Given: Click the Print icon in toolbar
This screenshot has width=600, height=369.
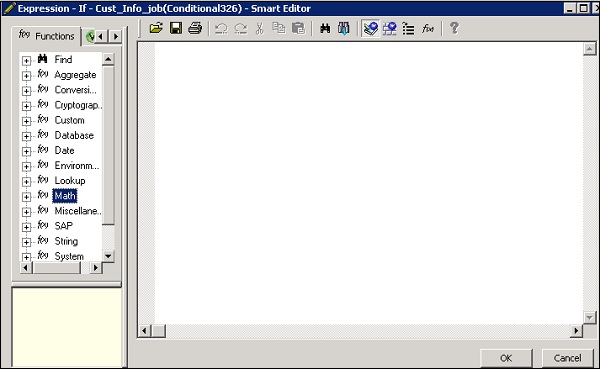Looking at the screenshot, I should [195, 28].
